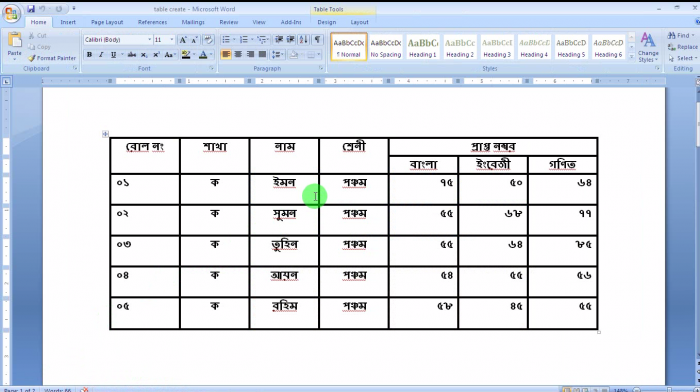Copy selected content
The image size is (700, 392).
point(39,47)
